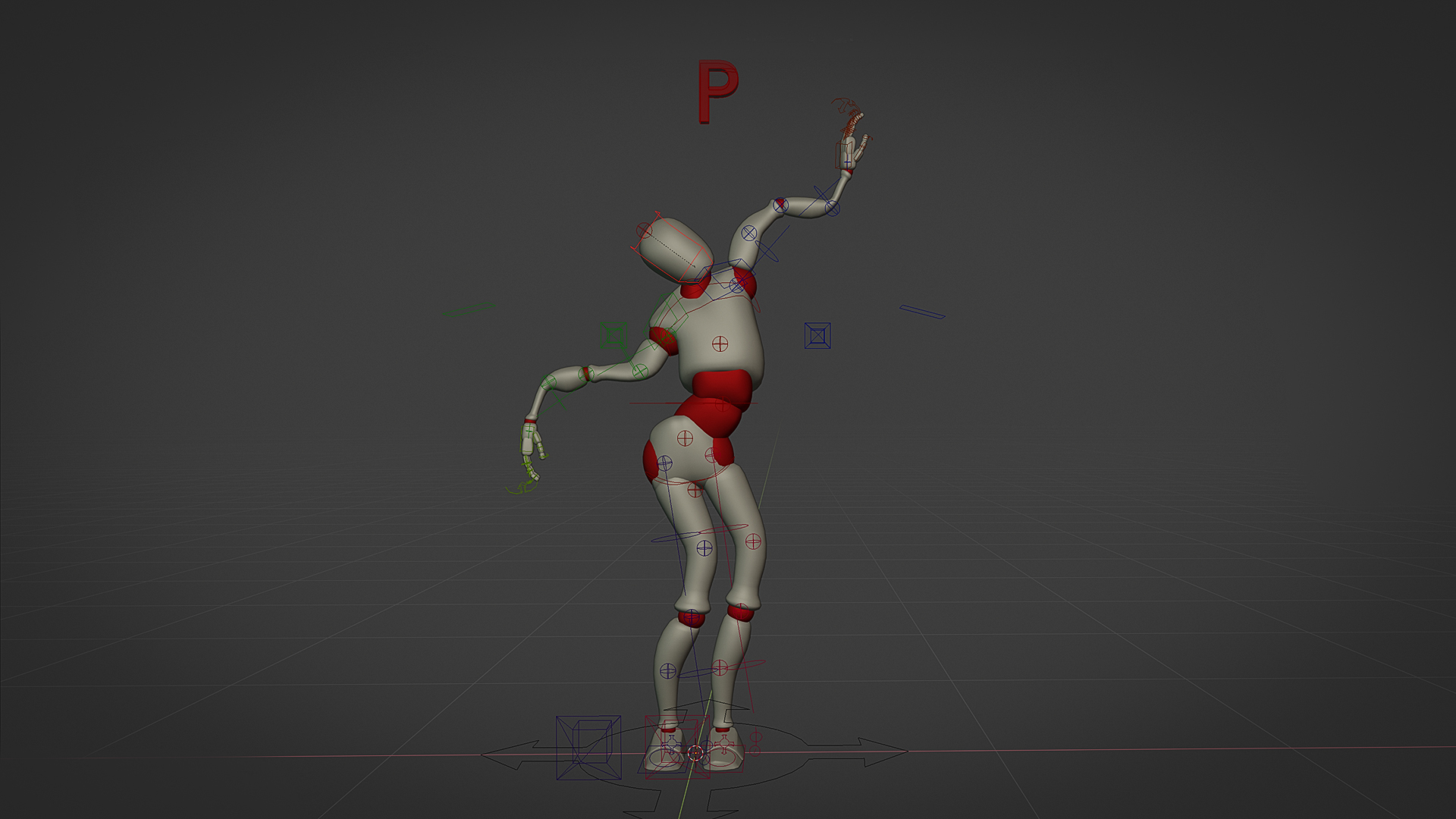The image size is (1456, 819).
Task: Click the red crosshair circle on the hips
Action: tap(685, 438)
